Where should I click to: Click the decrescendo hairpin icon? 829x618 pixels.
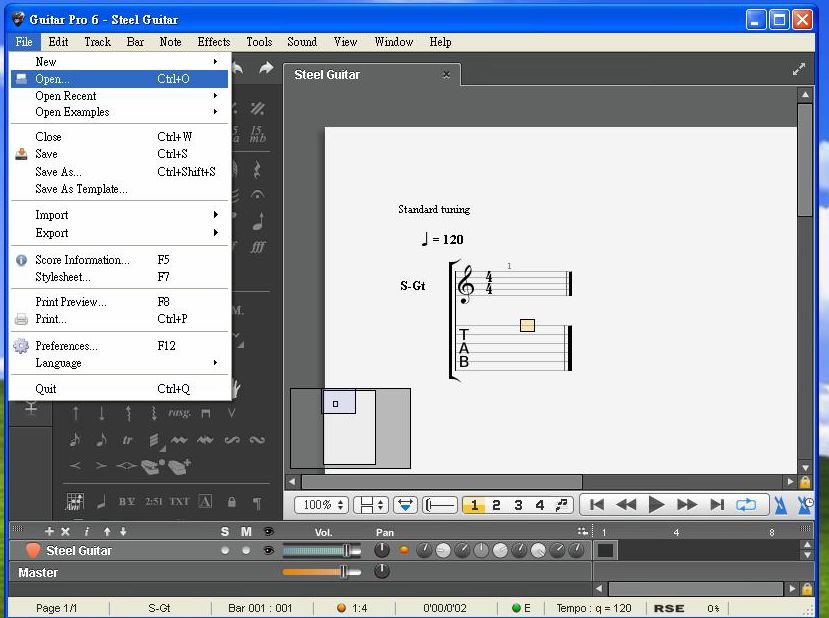point(101,466)
